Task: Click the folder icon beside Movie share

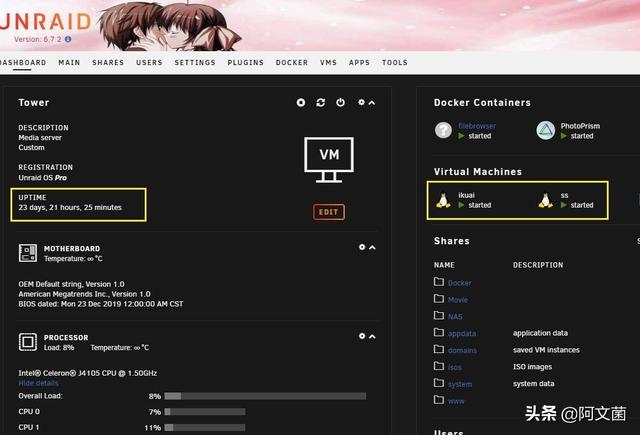Action: click(x=439, y=298)
